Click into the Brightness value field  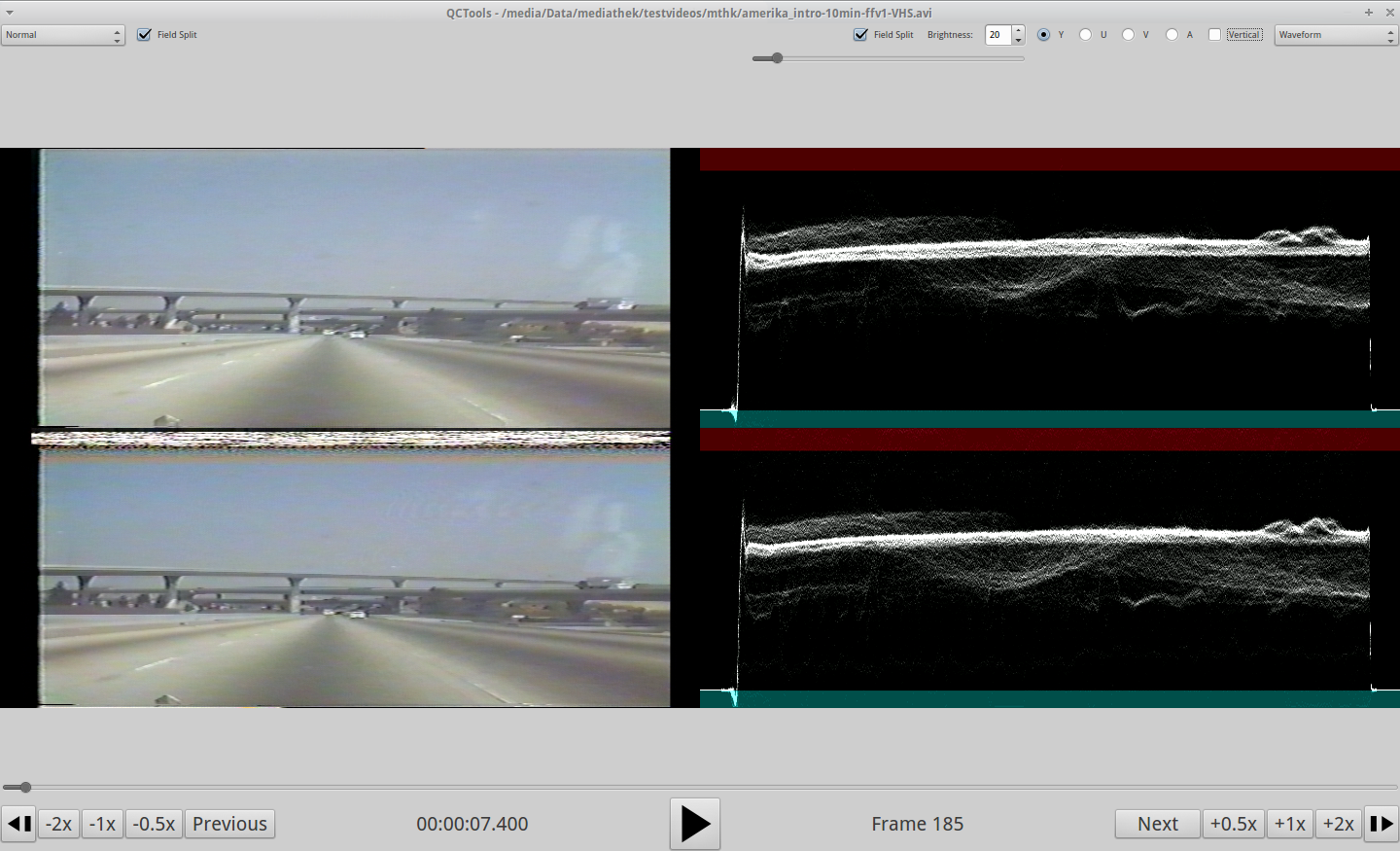click(x=997, y=35)
